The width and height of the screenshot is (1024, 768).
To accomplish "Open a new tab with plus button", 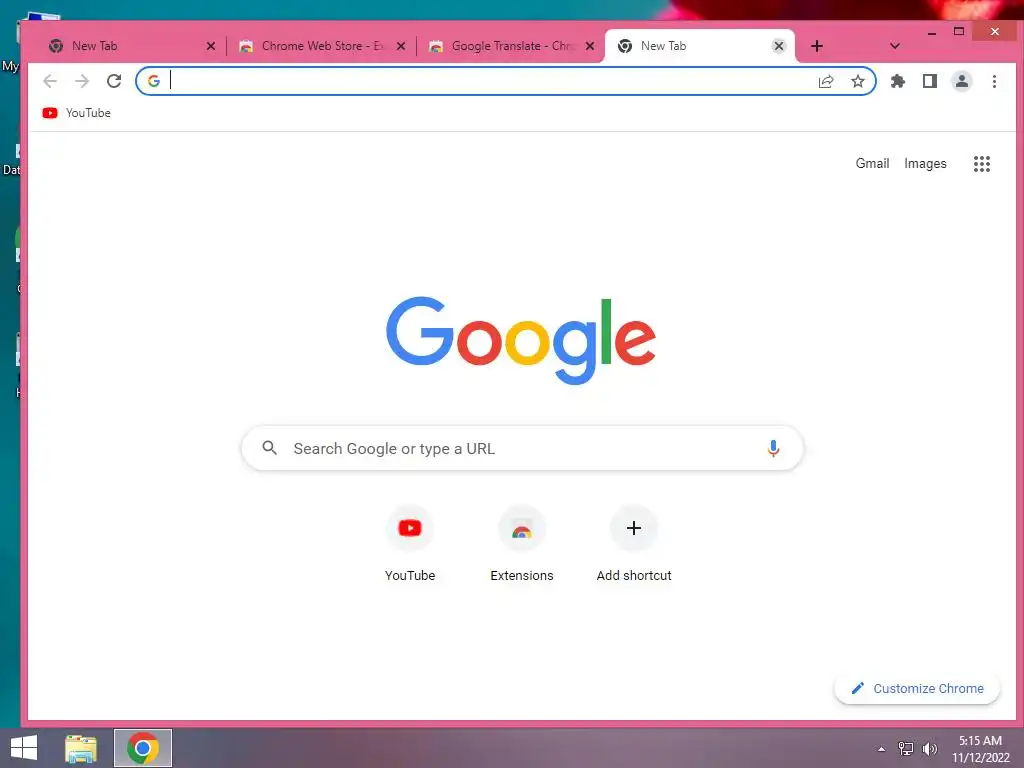I will (x=816, y=46).
